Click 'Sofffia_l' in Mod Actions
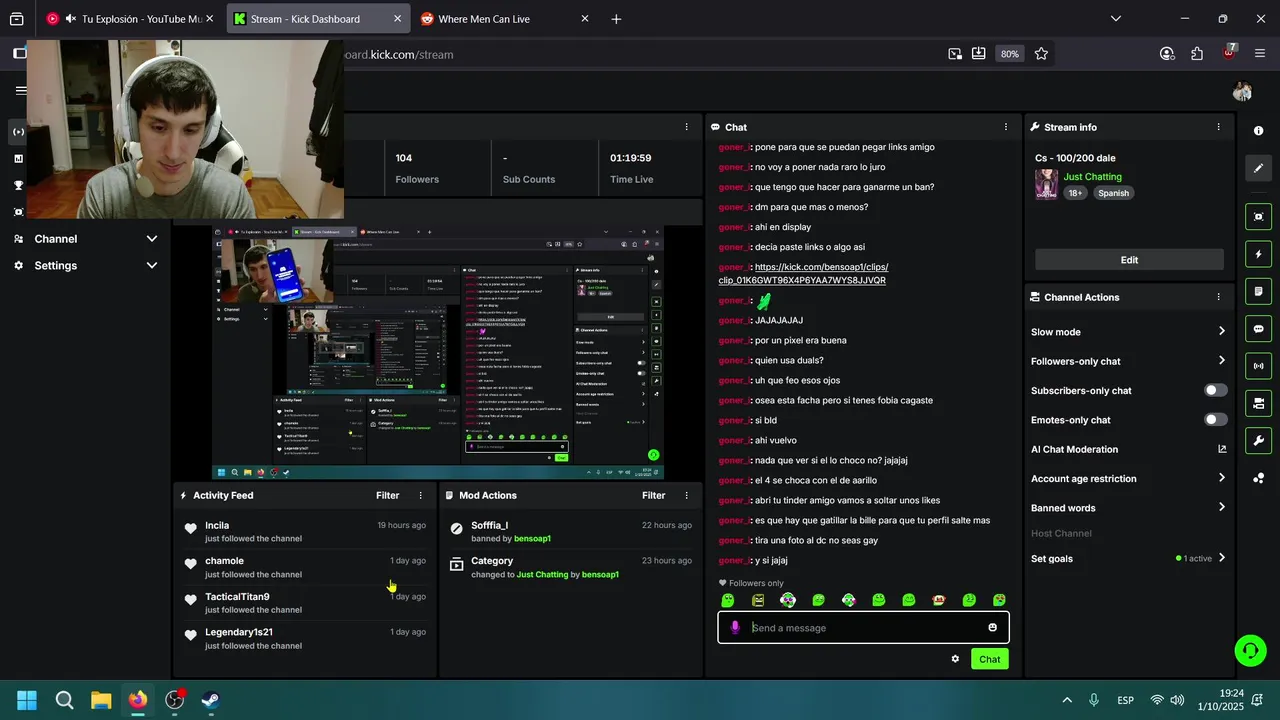This screenshot has height=720, width=1280. (x=490, y=525)
